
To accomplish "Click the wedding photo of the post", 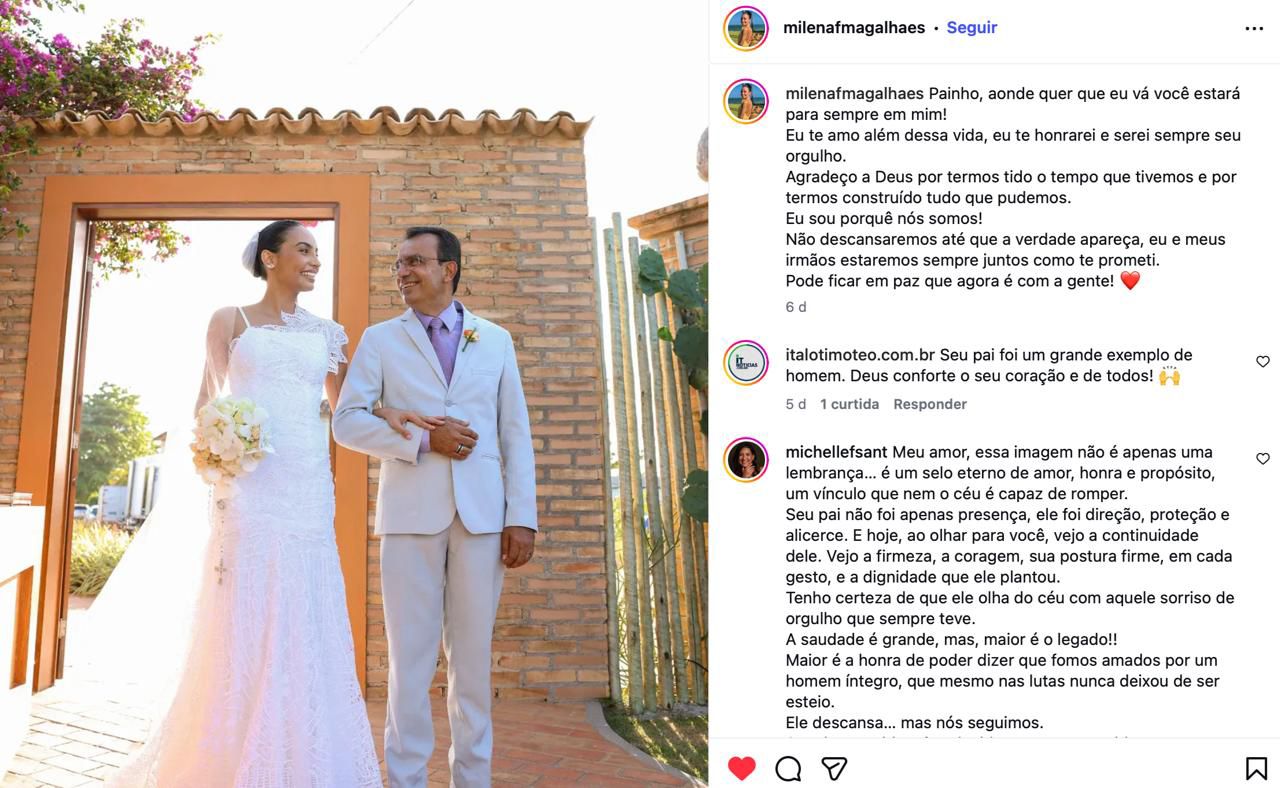I will click(x=354, y=394).
